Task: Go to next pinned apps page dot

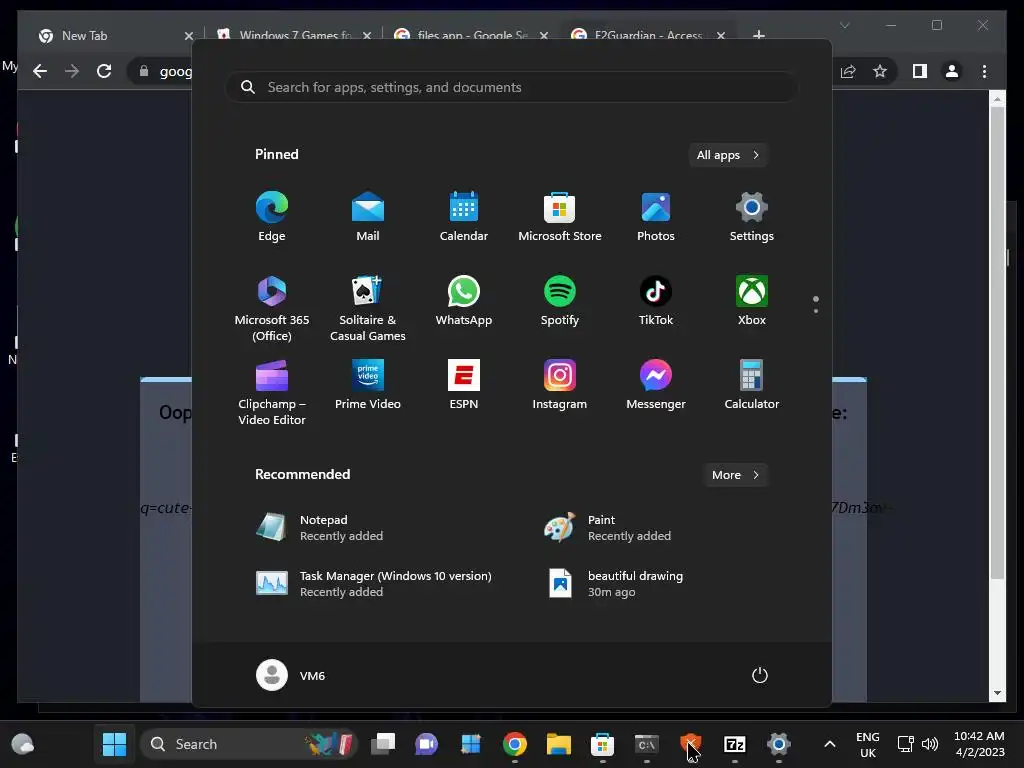Action: coord(816,311)
